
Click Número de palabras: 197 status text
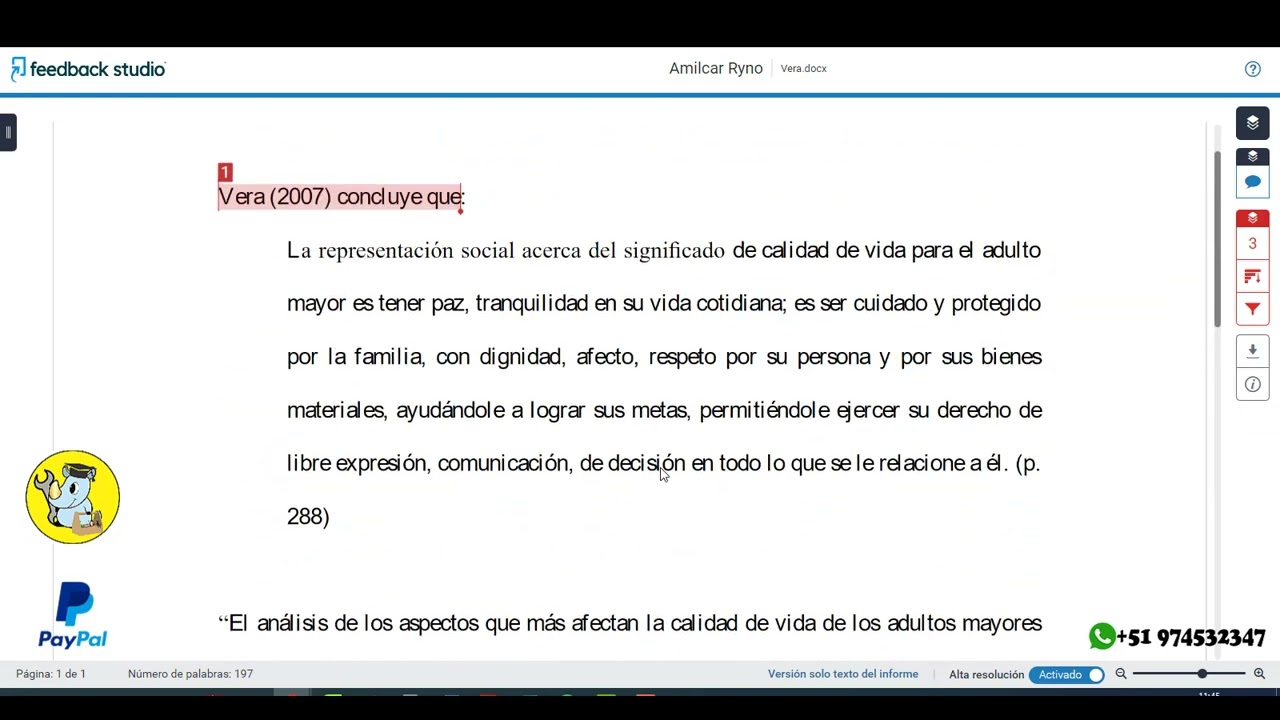pyautogui.click(x=190, y=674)
